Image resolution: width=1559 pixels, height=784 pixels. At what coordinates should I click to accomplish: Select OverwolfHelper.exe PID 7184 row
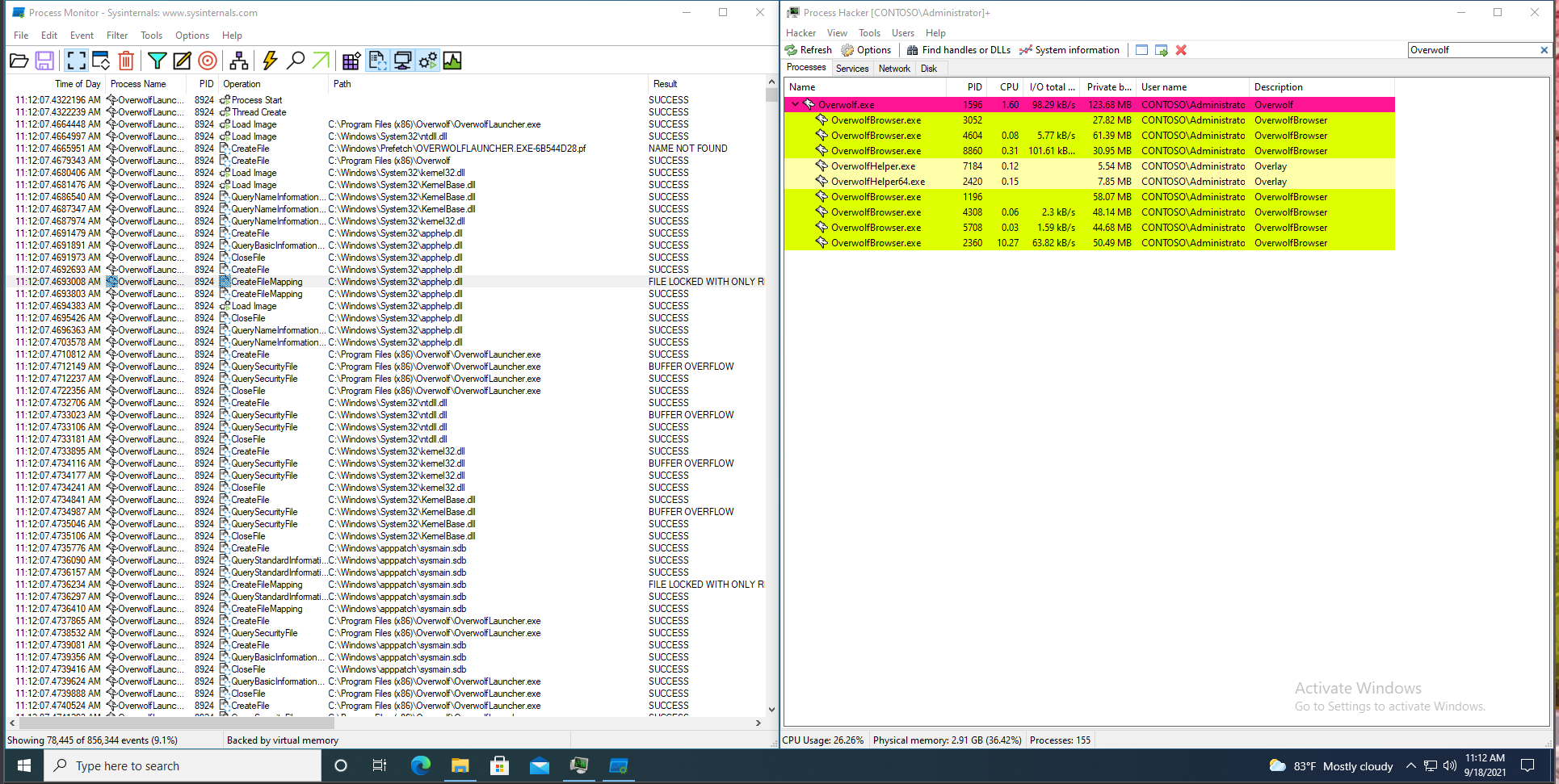click(1089, 166)
